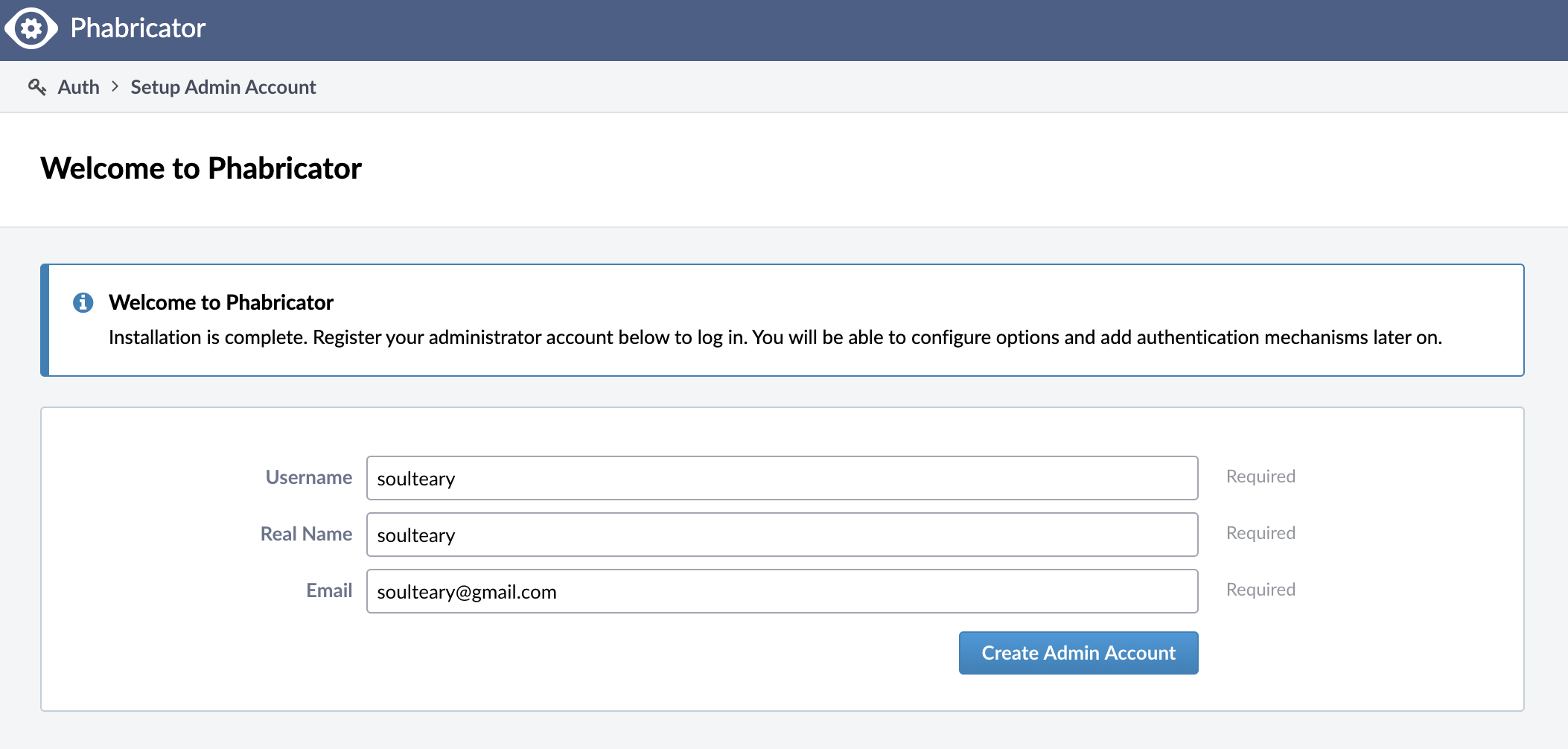Focus the Username input field
Screen dimensions: 1568x749
[x=782, y=478]
